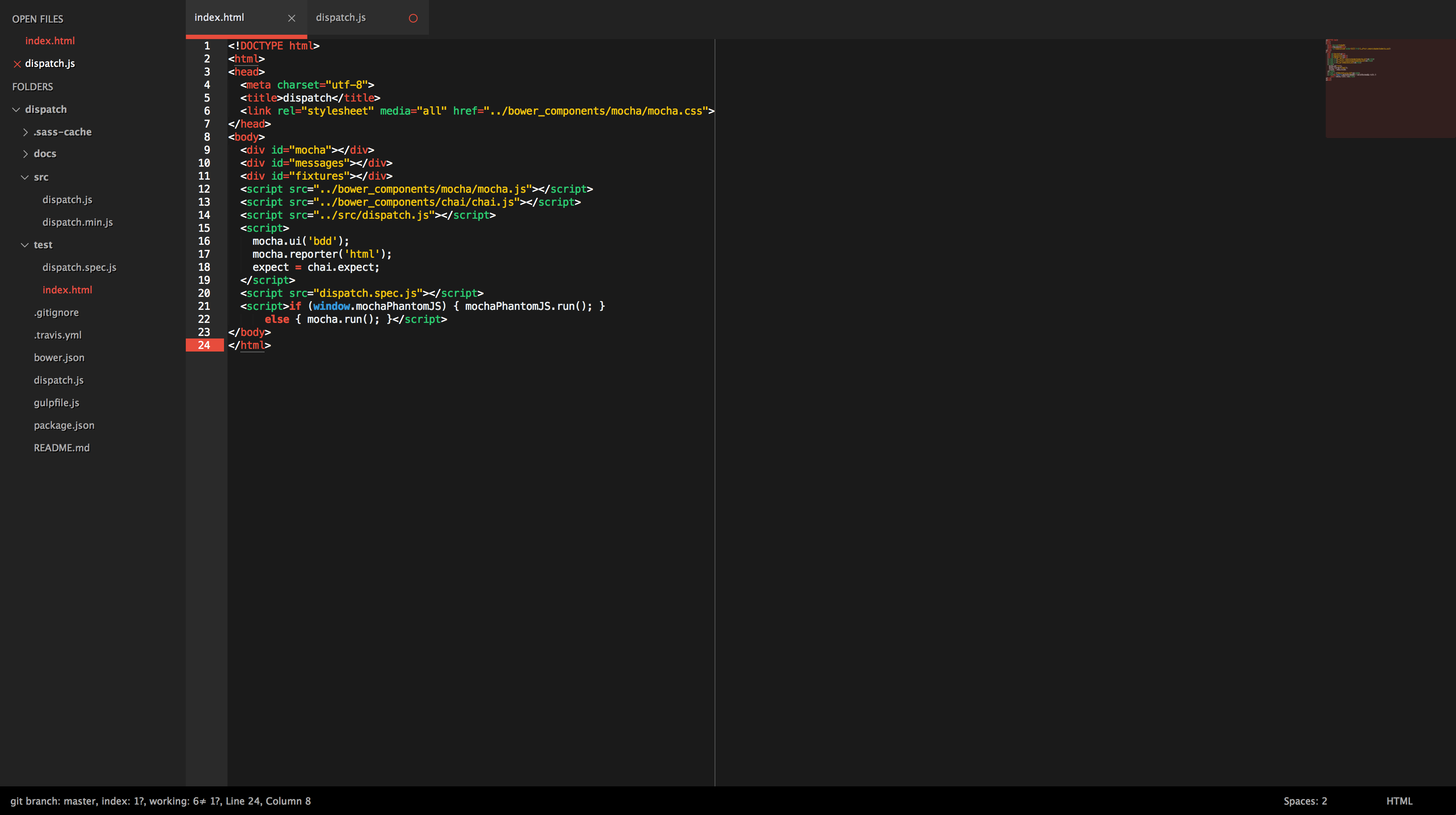Image resolution: width=1456 pixels, height=815 pixels.
Task: Close the index.html tab
Action: pyautogui.click(x=292, y=18)
